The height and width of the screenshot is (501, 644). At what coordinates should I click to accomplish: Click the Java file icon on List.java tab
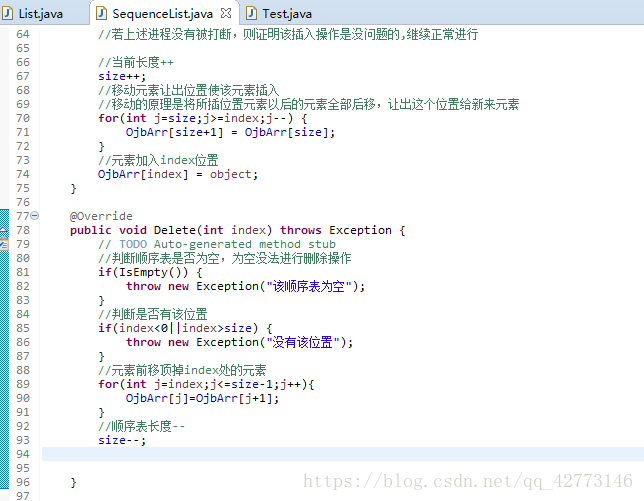[x=7, y=14]
